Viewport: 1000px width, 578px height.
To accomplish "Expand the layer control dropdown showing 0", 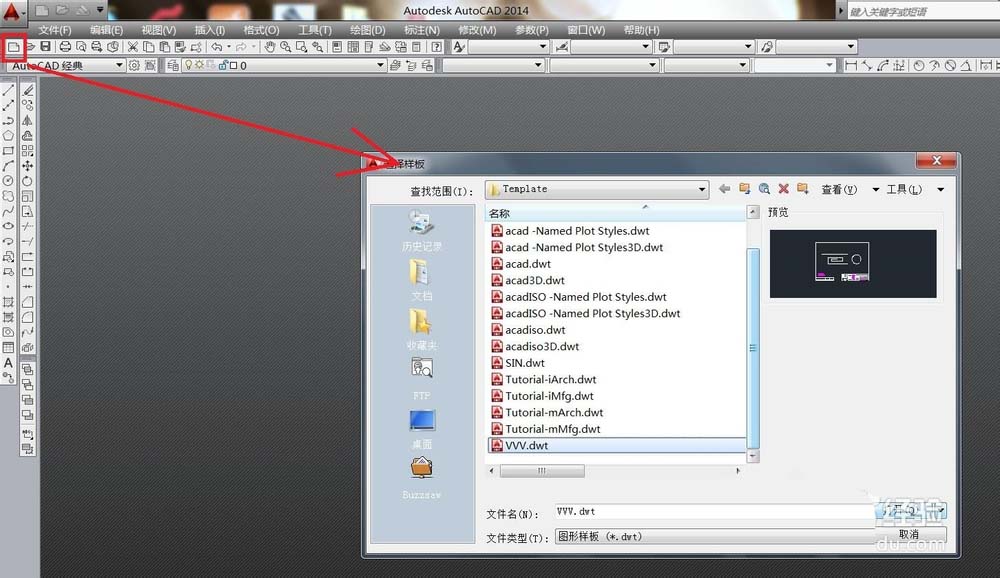I will [380, 65].
